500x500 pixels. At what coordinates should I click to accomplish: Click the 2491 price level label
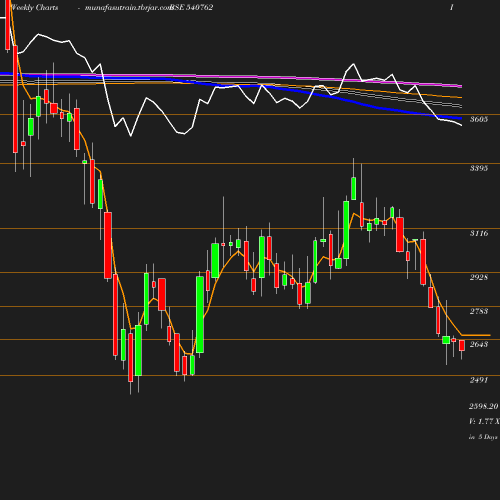pyautogui.click(x=479, y=380)
